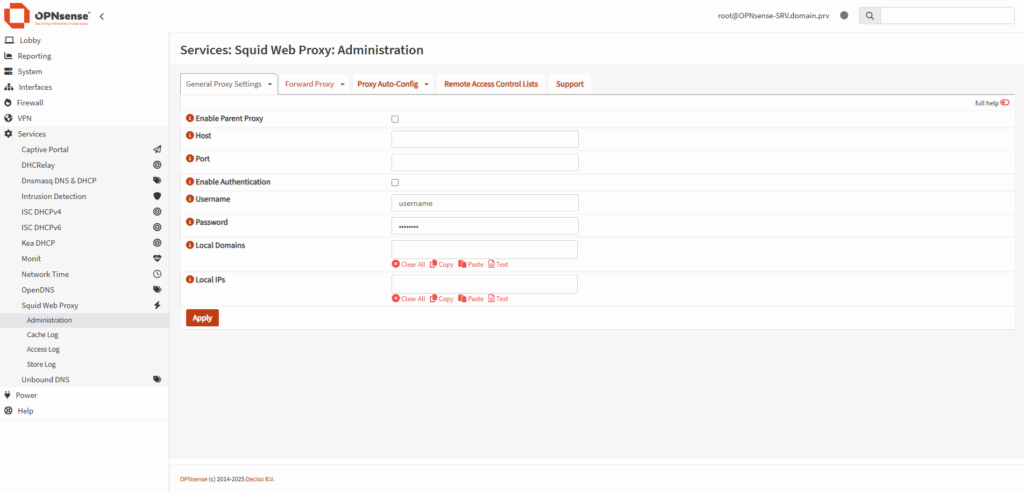Tick the Enable Authentication checkbox
This screenshot has width=1024, height=492.
coord(394,182)
